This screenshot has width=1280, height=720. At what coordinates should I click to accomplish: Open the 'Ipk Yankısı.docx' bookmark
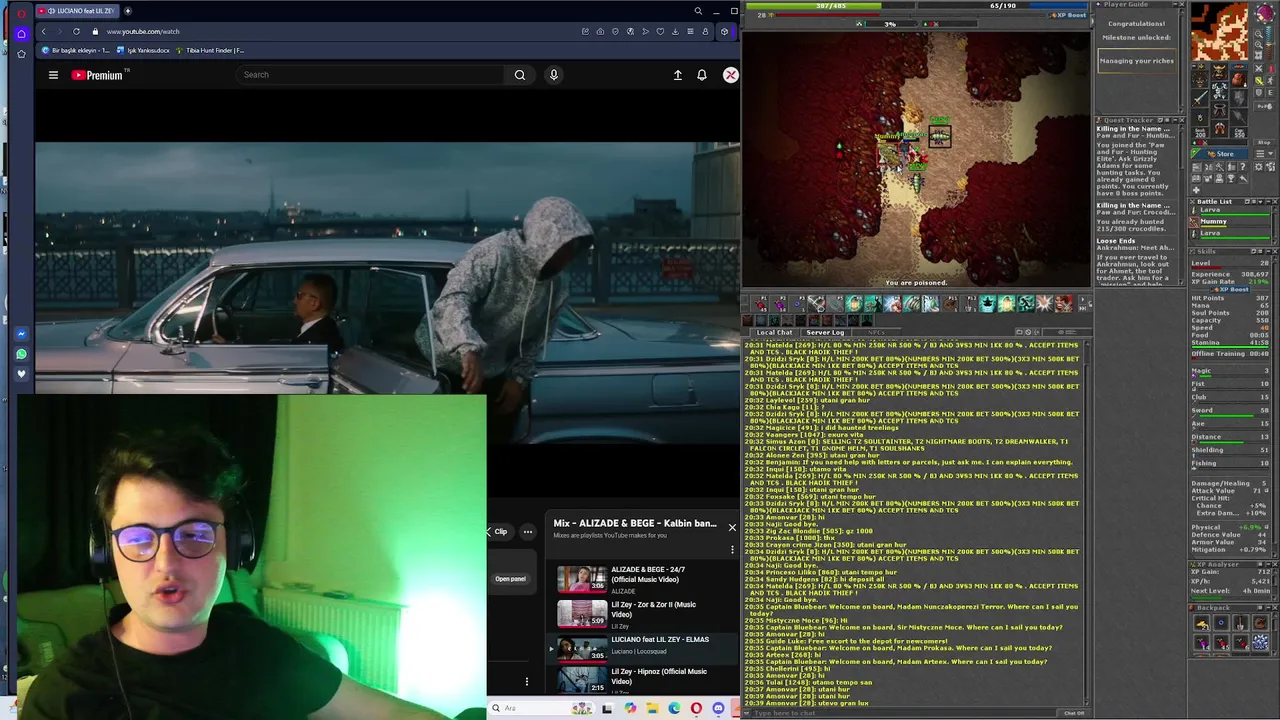point(143,50)
